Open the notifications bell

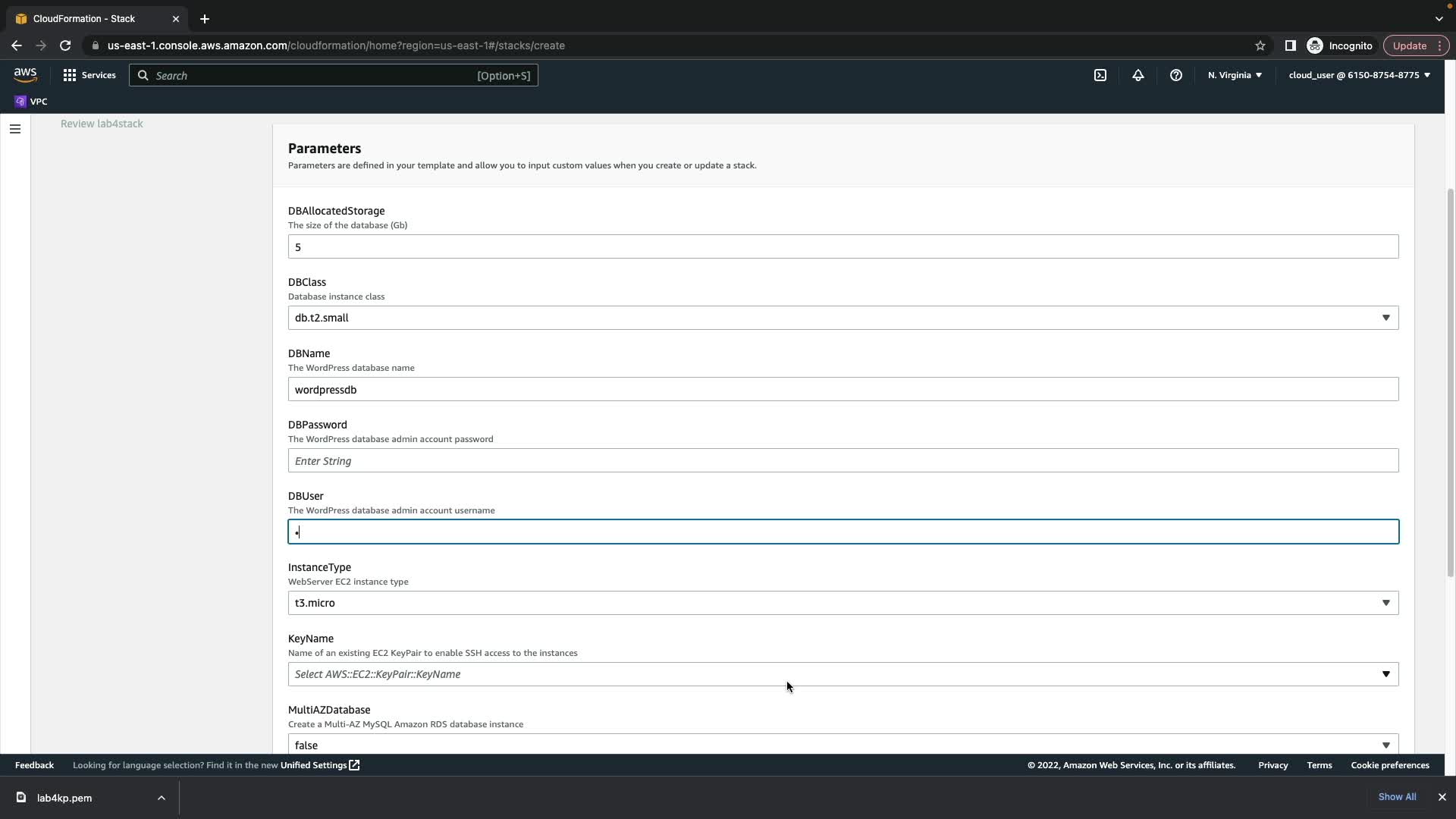click(1137, 75)
